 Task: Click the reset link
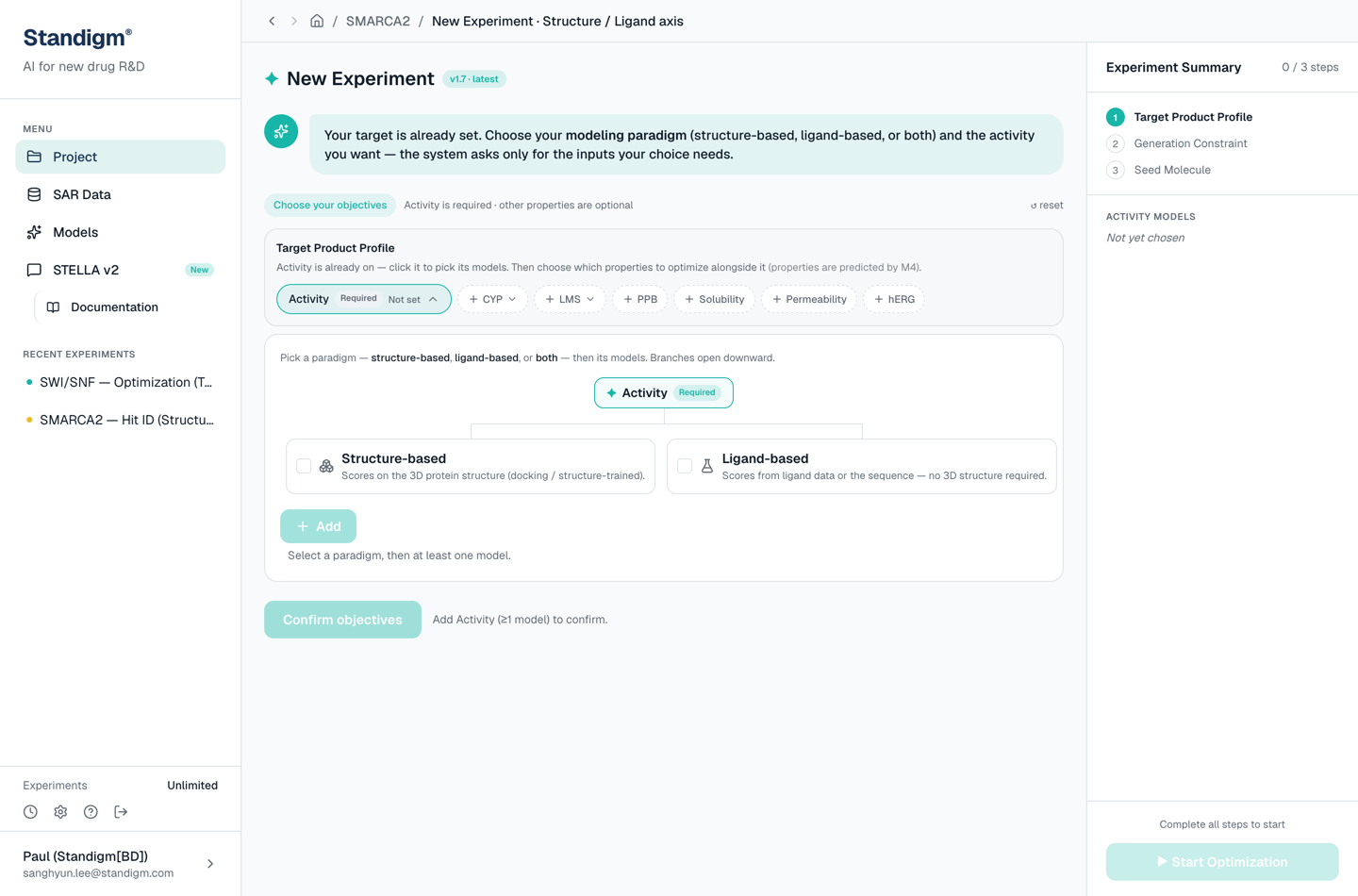point(1047,205)
